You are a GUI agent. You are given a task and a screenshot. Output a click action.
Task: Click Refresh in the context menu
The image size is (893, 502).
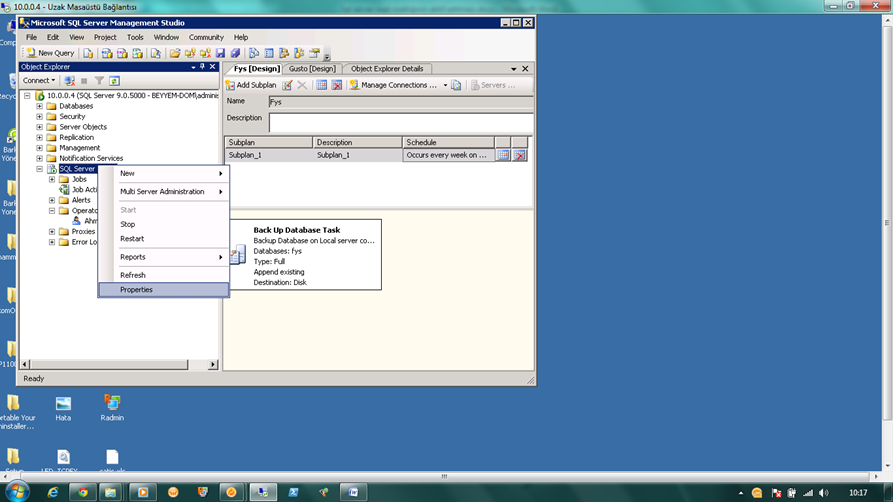(164, 275)
